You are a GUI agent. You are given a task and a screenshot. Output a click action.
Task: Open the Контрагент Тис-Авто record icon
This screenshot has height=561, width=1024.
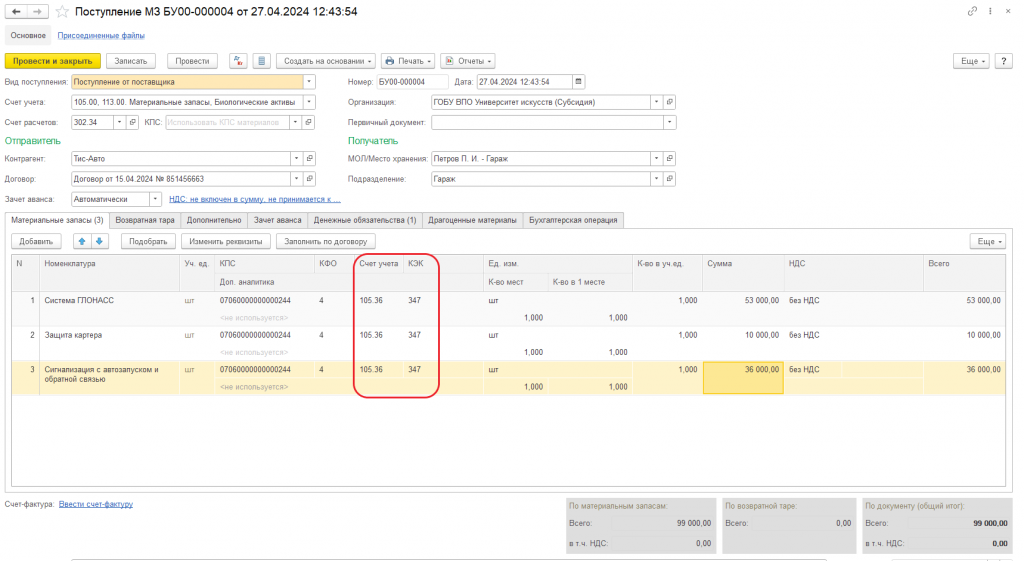[310, 159]
